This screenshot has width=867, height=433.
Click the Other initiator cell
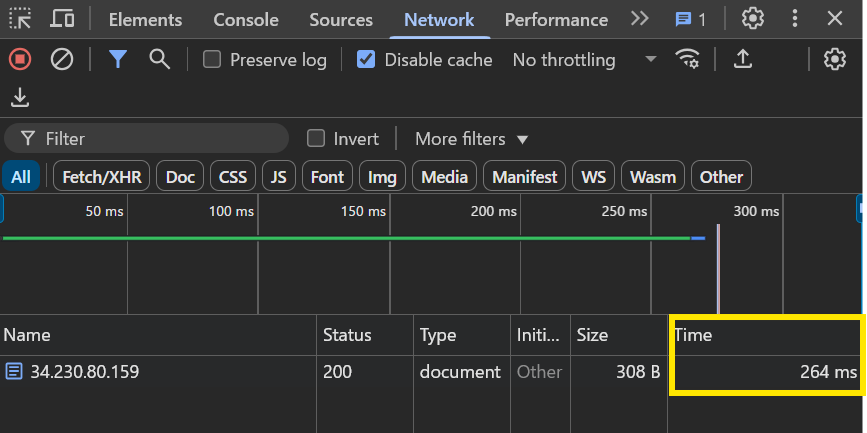pyautogui.click(x=539, y=372)
